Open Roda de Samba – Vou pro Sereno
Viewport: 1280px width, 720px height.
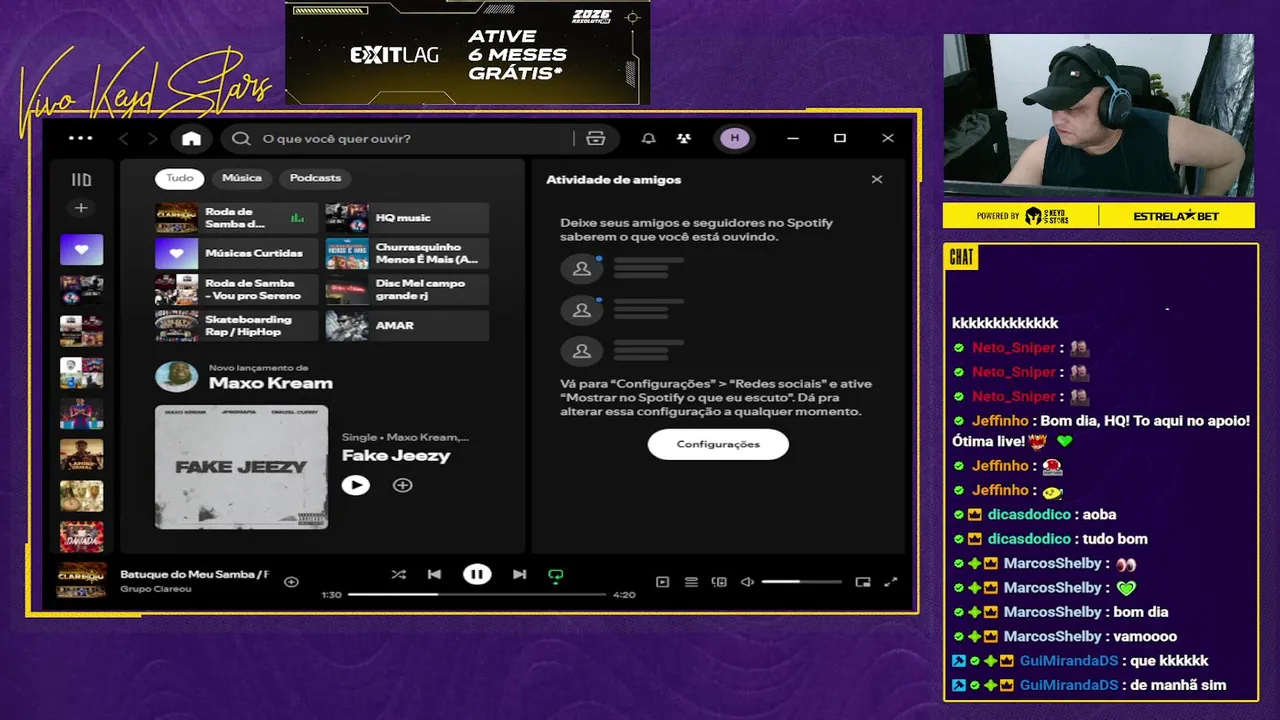pos(236,290)
